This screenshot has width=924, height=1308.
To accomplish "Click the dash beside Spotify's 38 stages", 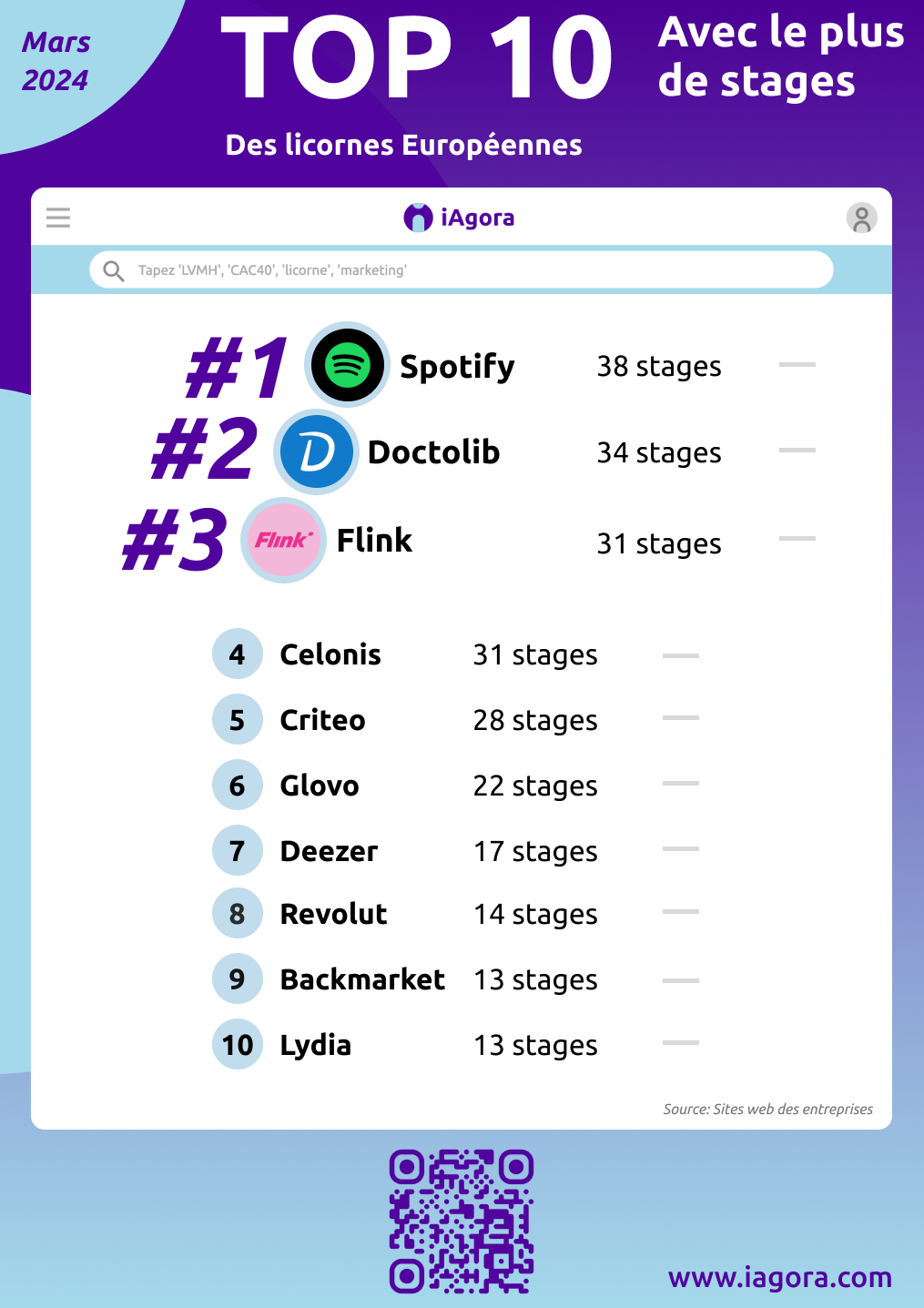I will (x=797, y=364).
